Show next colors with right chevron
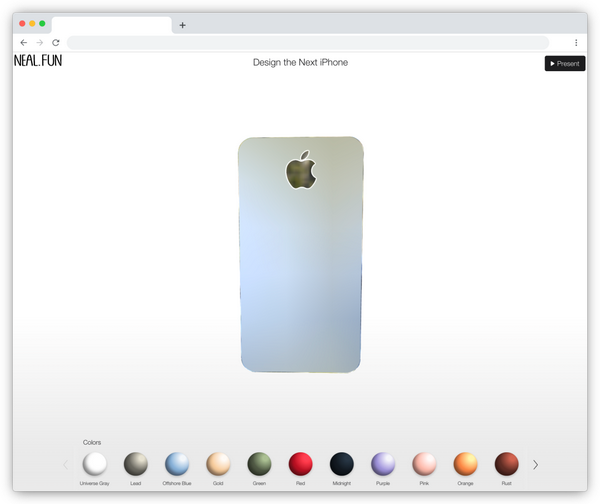Viewport: 600px width, 504px height. coord(535,465)
